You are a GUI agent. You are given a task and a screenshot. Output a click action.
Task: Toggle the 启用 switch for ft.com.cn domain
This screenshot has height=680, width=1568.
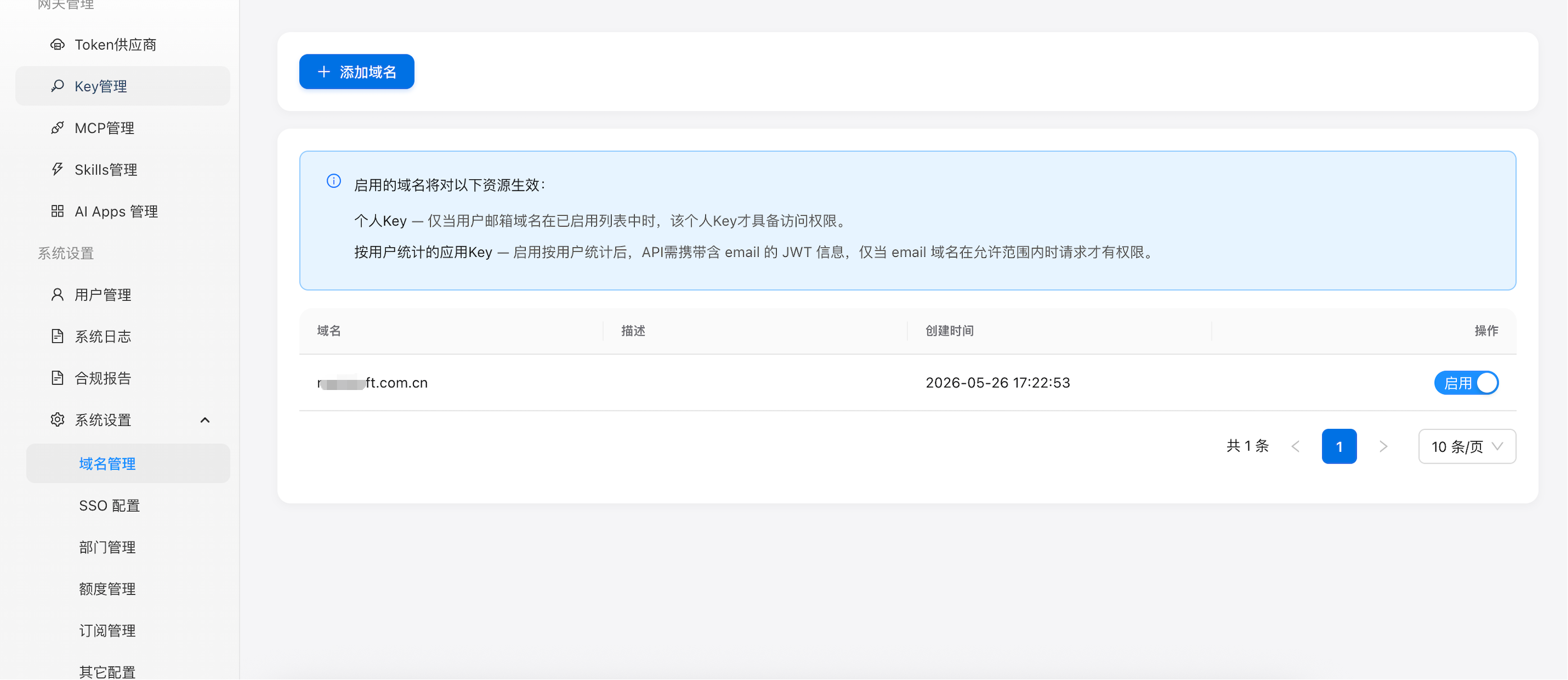(x=1466, y=383)
